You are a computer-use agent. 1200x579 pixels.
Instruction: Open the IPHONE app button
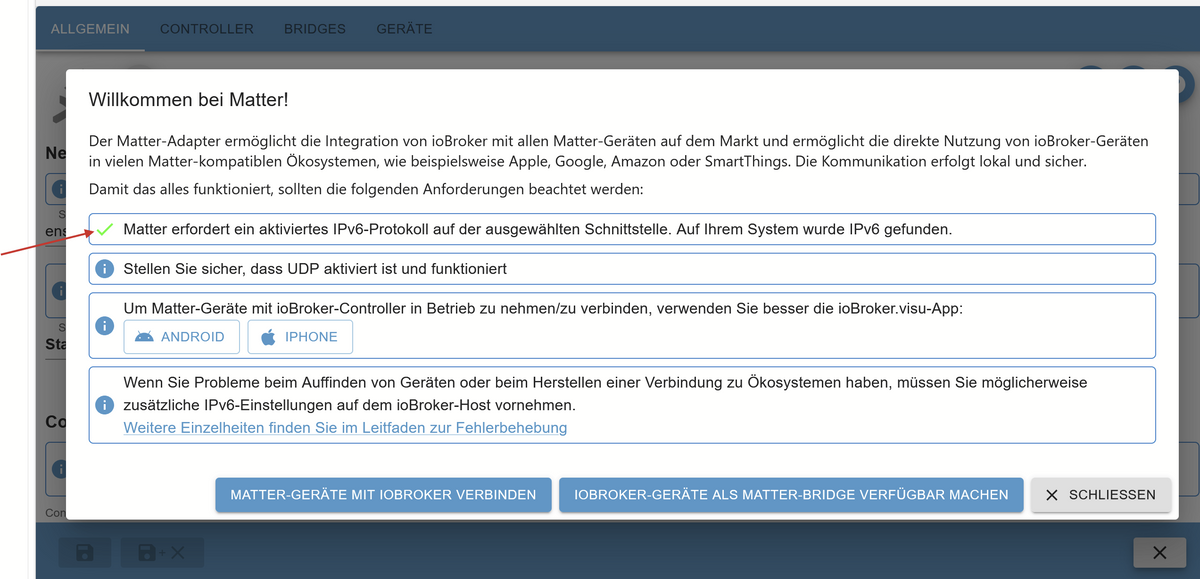300,337
